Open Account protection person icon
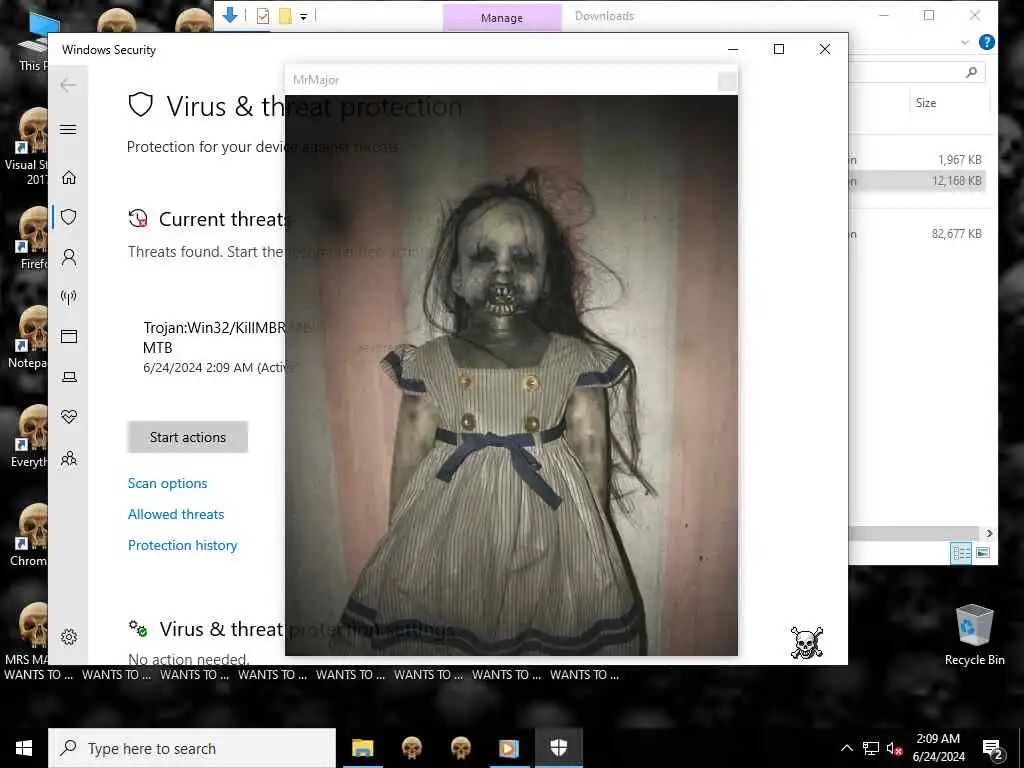Image resolution: width=1024 pixels, height=768 pixels. (69, 258)
